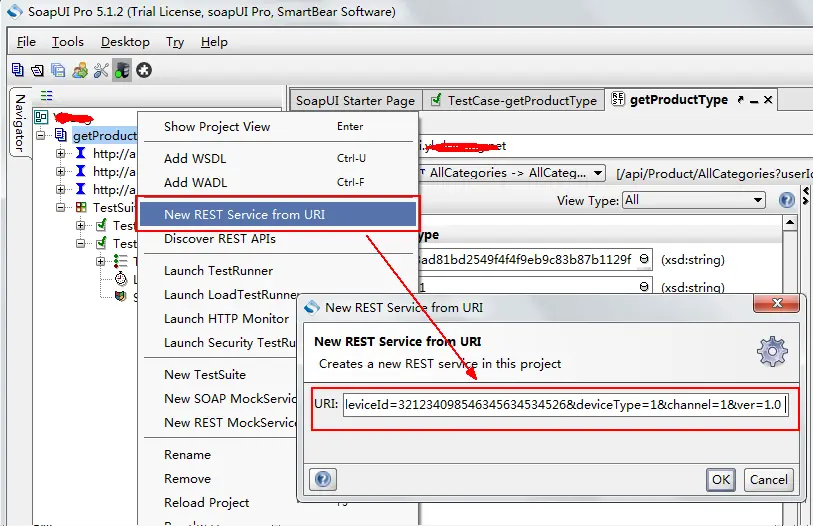Expand the second http:// interface node
The height and width of the screenshot is (526, 813).
coord(61,172)
